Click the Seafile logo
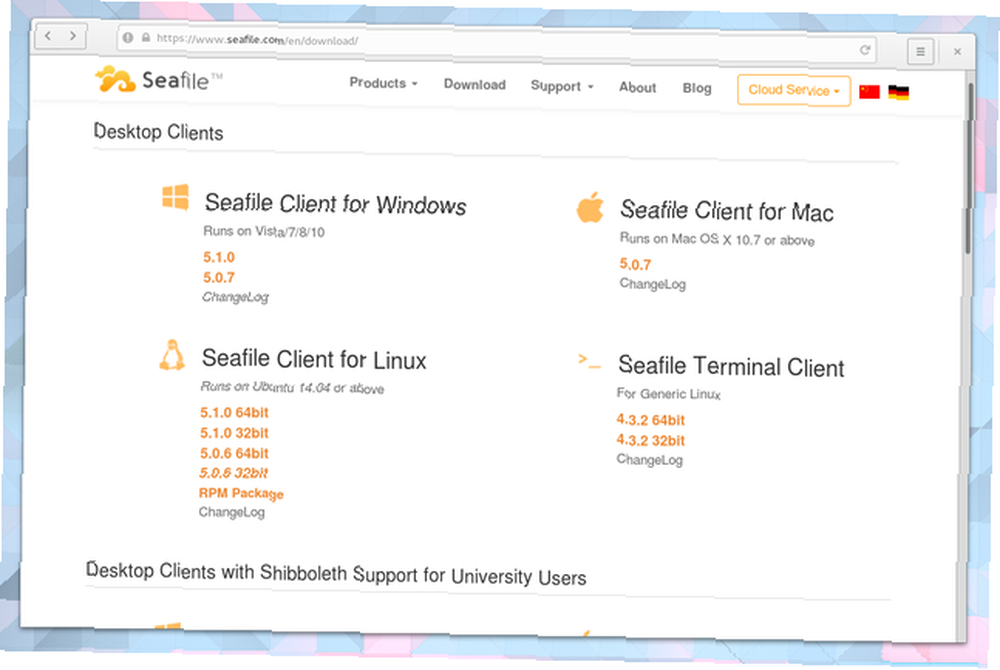Viewport: 1000px width, 670px height. click(158, 80)
